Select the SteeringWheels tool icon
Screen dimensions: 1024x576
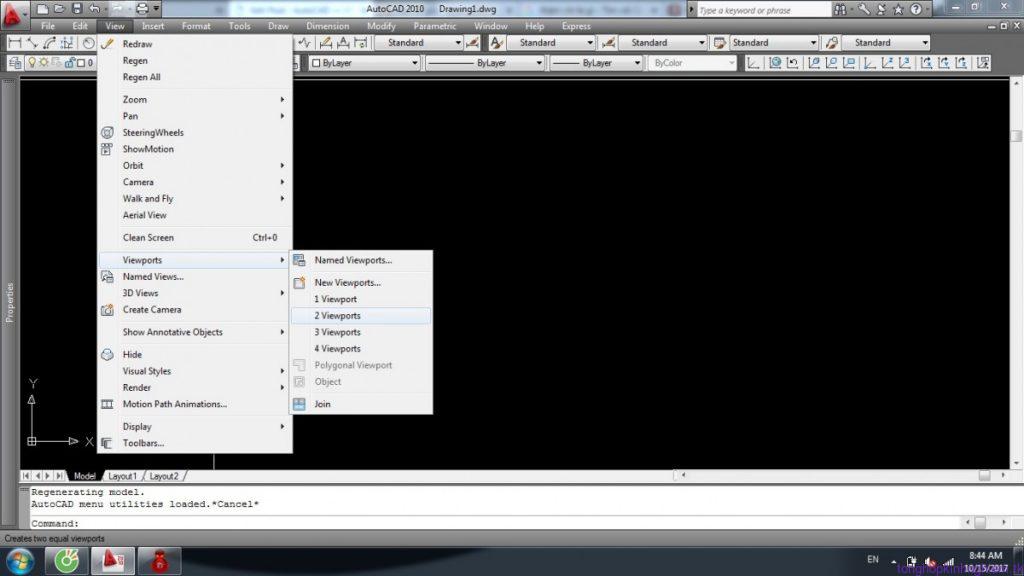coord(107,132)
